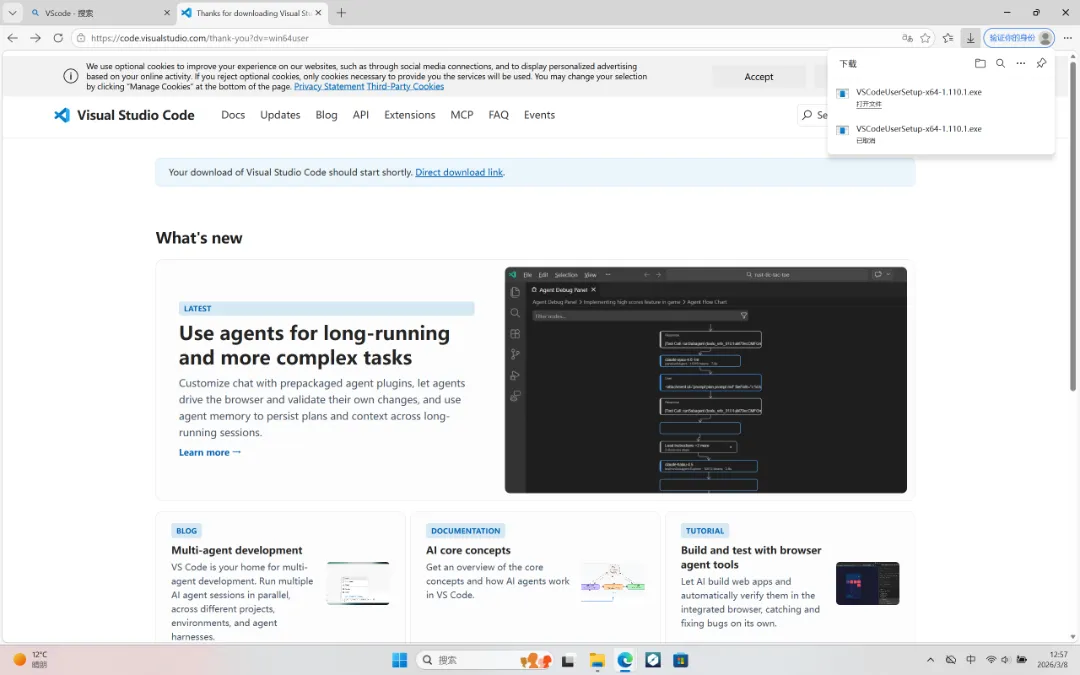Switch to the VScode search tab
Image resolution: width=1080 pixels, height=675 pixels.
pos(99,12)
